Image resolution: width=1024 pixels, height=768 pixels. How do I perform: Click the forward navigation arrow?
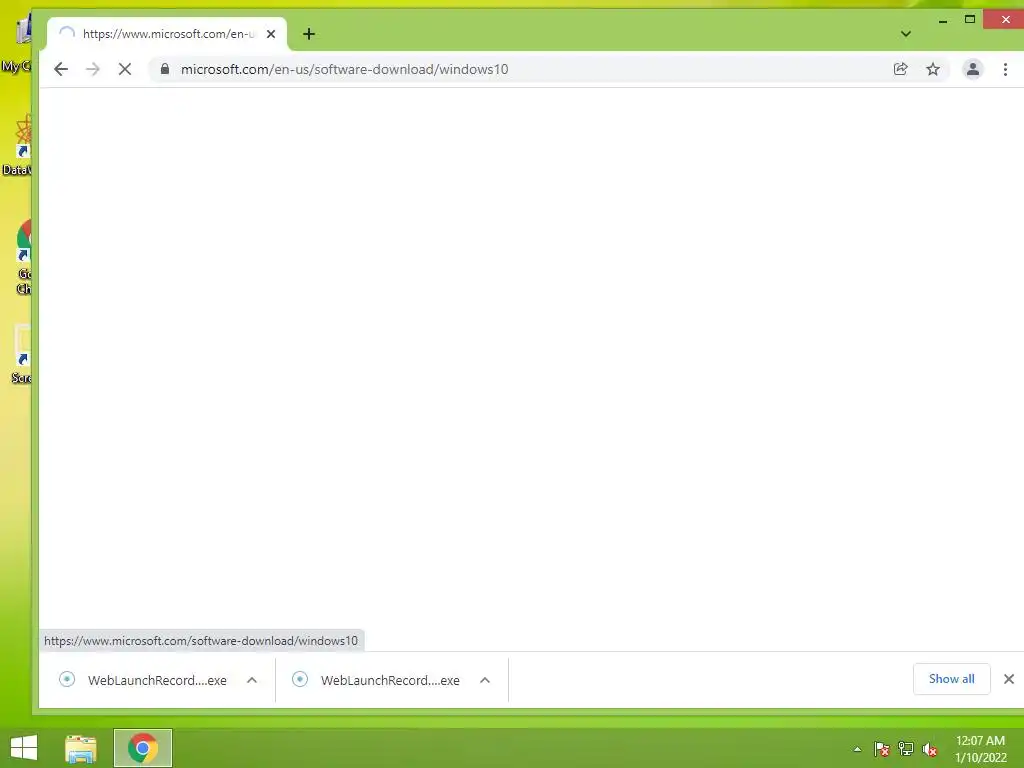(93, 69)
